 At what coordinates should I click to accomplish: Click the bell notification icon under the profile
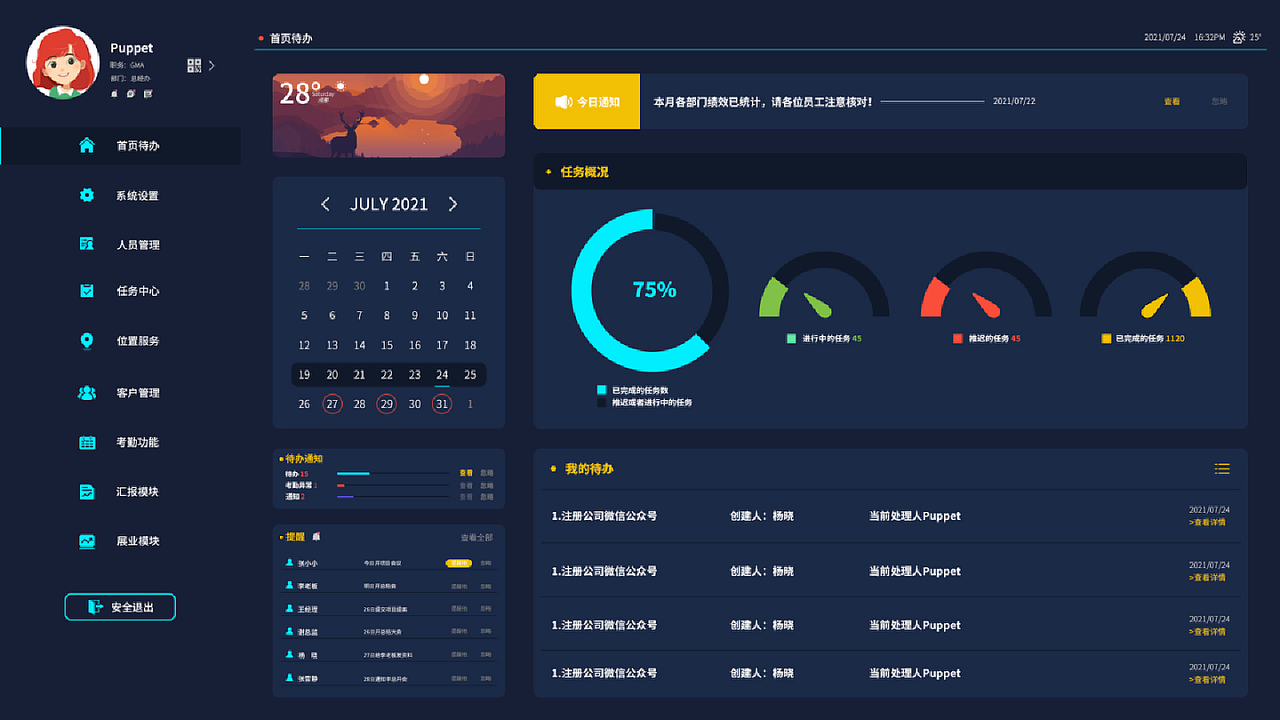(x=115, y=93)
